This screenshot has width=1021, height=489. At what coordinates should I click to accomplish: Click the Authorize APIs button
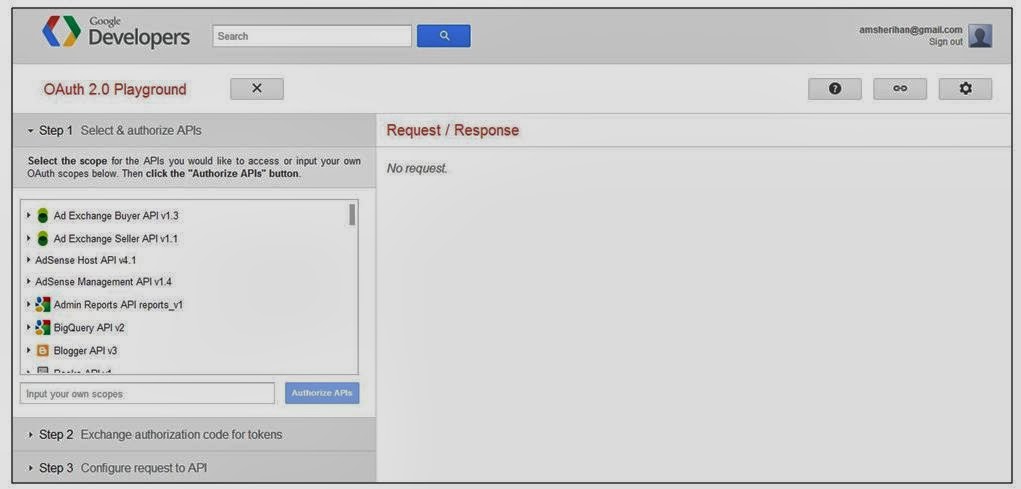322,393
